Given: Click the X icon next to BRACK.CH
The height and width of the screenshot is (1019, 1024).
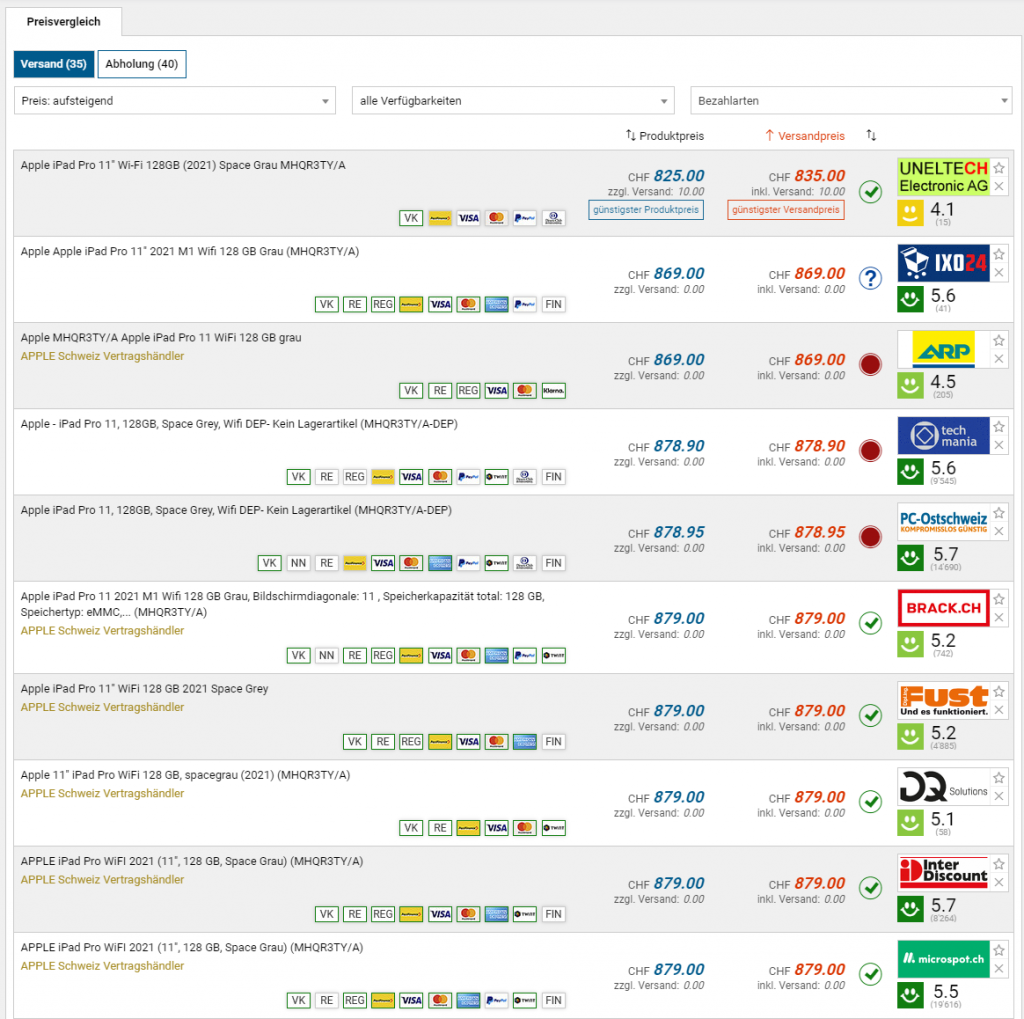Looking at the screenshot, I should [998, 618].
